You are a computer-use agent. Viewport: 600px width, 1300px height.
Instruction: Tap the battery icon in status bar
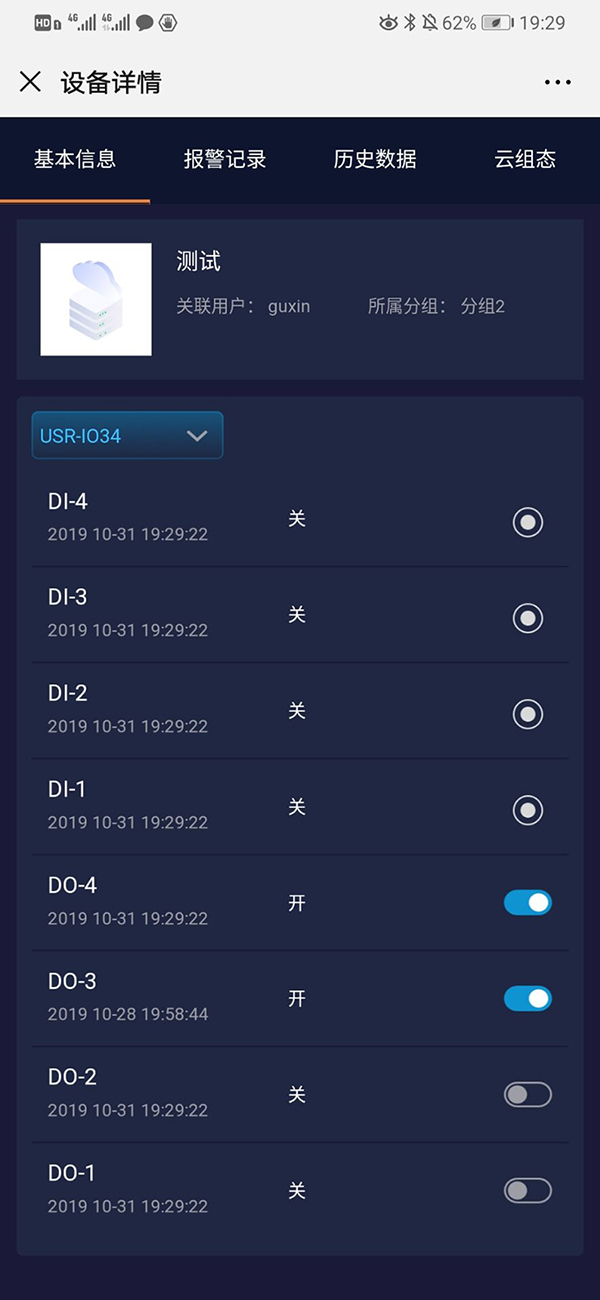pos(497,23)
